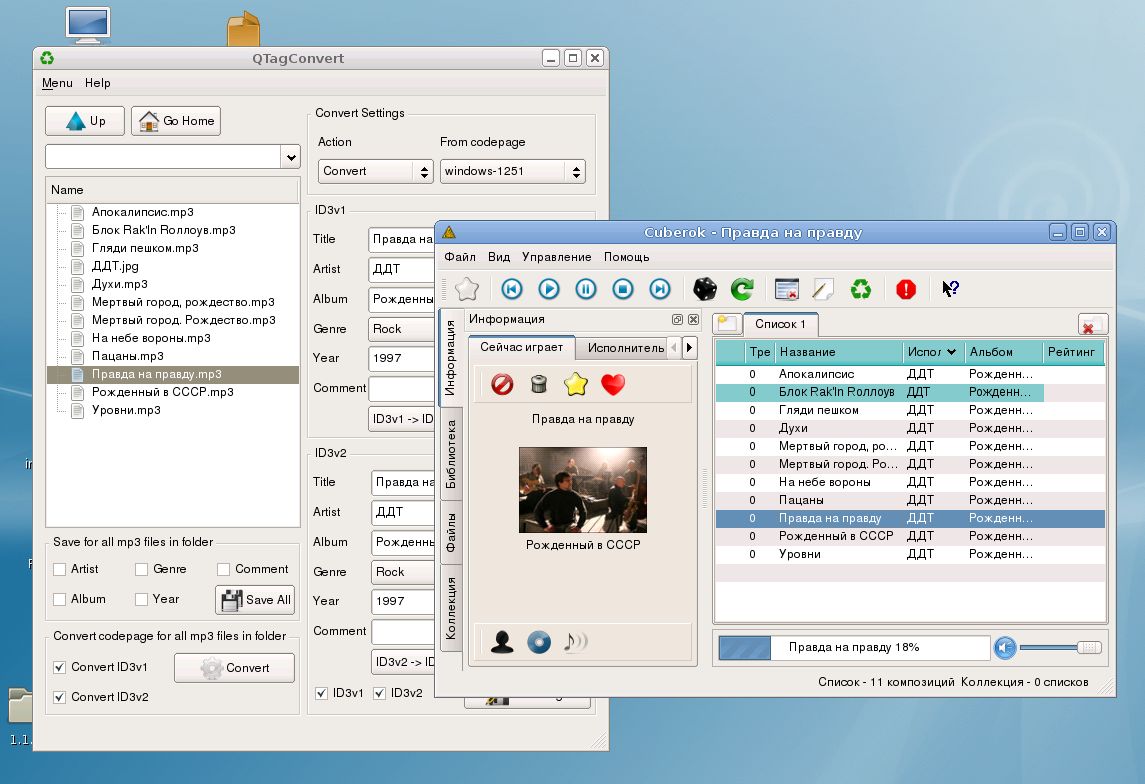Skip to previous track in Cuberok
This screenshot has height=784, width=1145.
pyautogui.click(x=512, y=289)
